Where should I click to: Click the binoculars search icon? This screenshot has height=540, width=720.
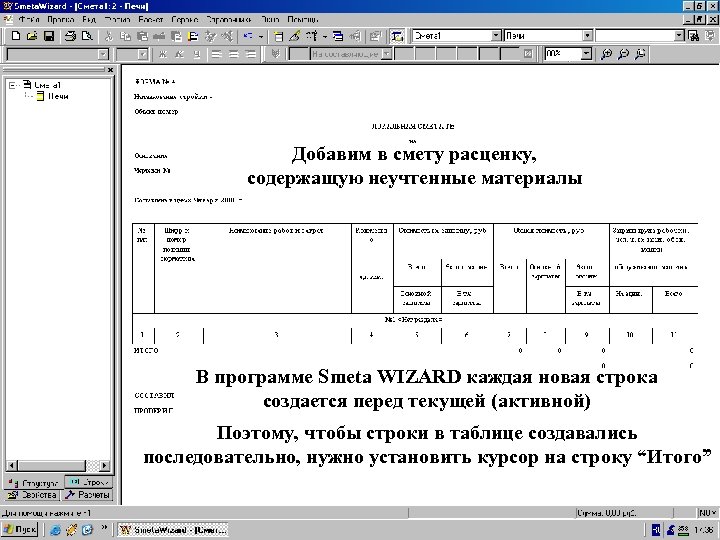pyautogui.click(x=694, y=36)
